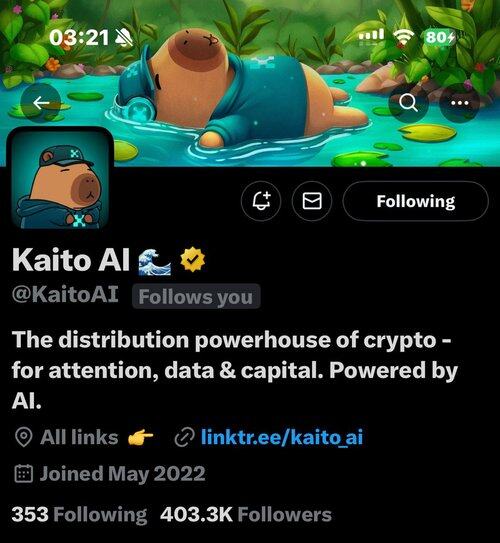The image size is (500, 543).
Task: Tap the Follows you badge
Action: click(196, 296)
